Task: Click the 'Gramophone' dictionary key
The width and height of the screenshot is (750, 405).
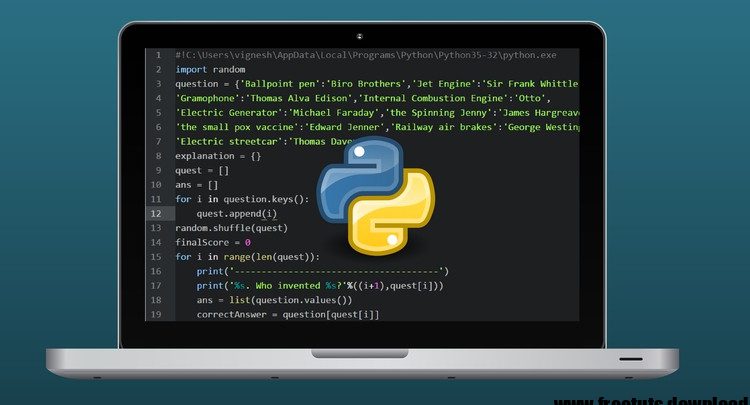Action: click(208, 98)
